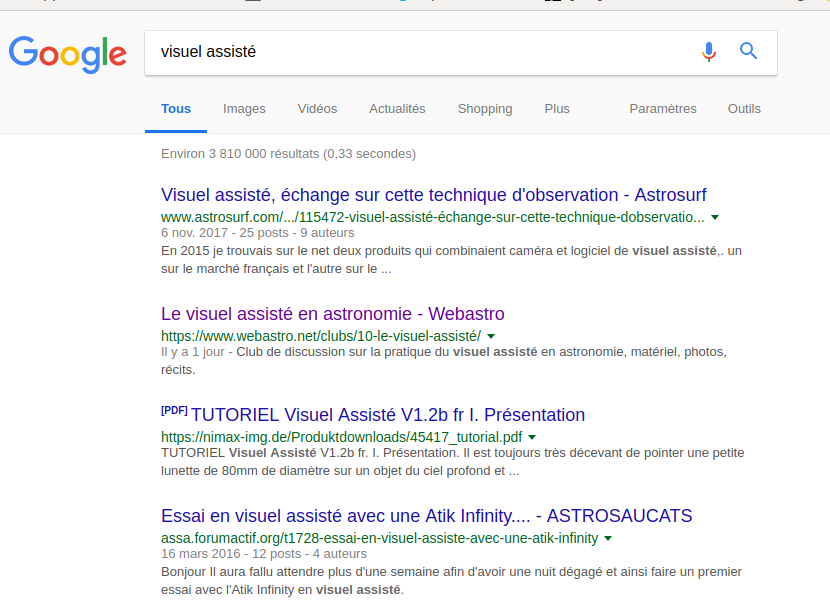Image resolution: width=830 pixels, height=600 pixels.
Task: Open the Shopping tab
Action: tap(485, 109)
